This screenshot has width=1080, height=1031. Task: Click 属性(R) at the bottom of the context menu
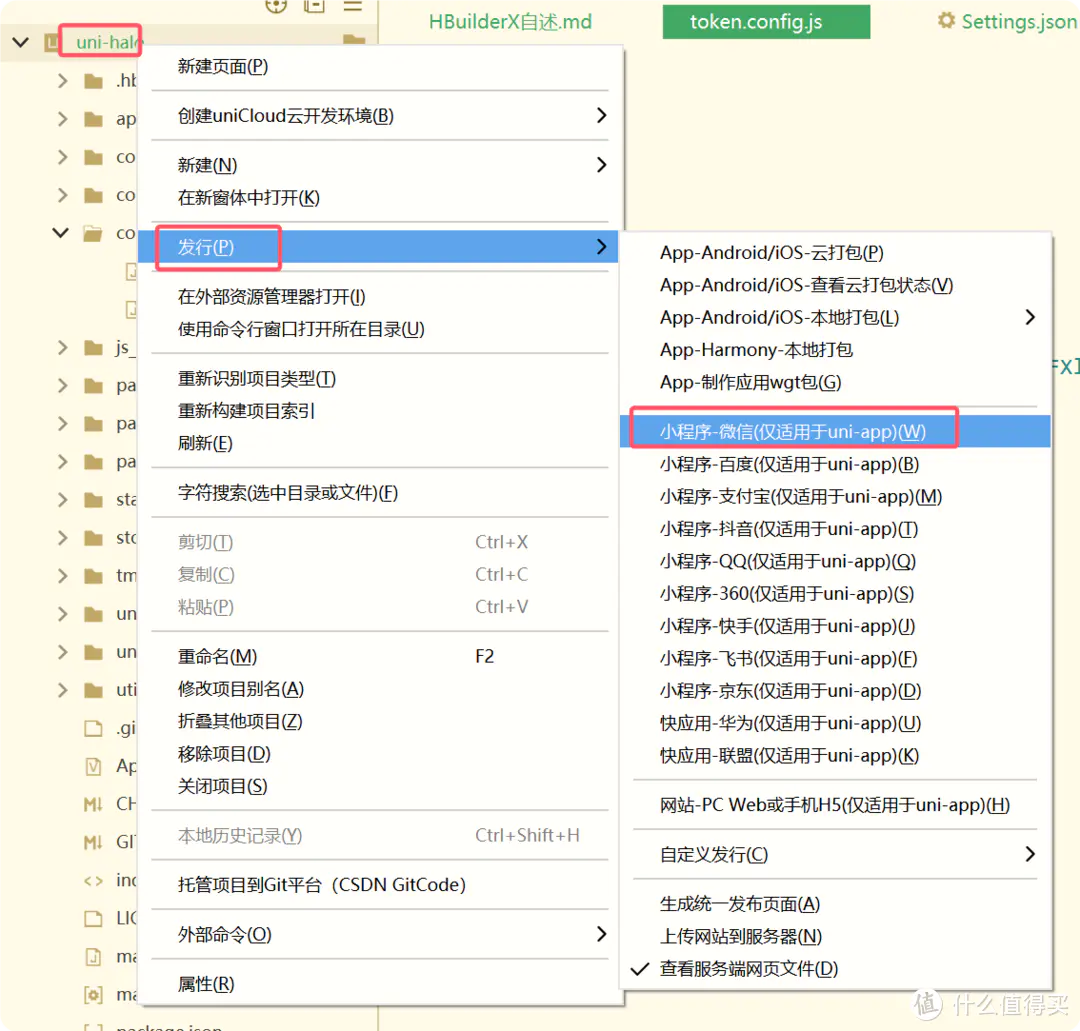[x=206, y=984]
